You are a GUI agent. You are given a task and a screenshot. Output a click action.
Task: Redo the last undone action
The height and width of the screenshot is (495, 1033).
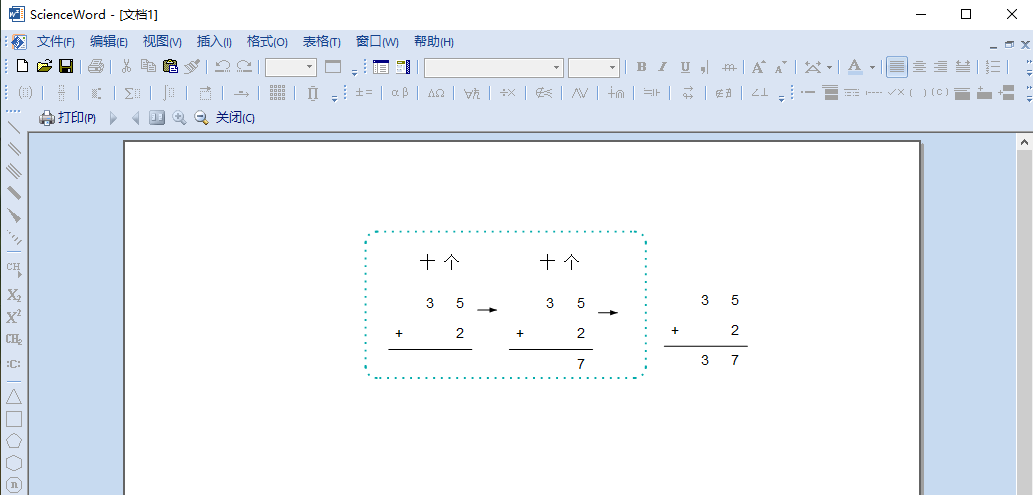pyautogui.click(x=244, y=66)
